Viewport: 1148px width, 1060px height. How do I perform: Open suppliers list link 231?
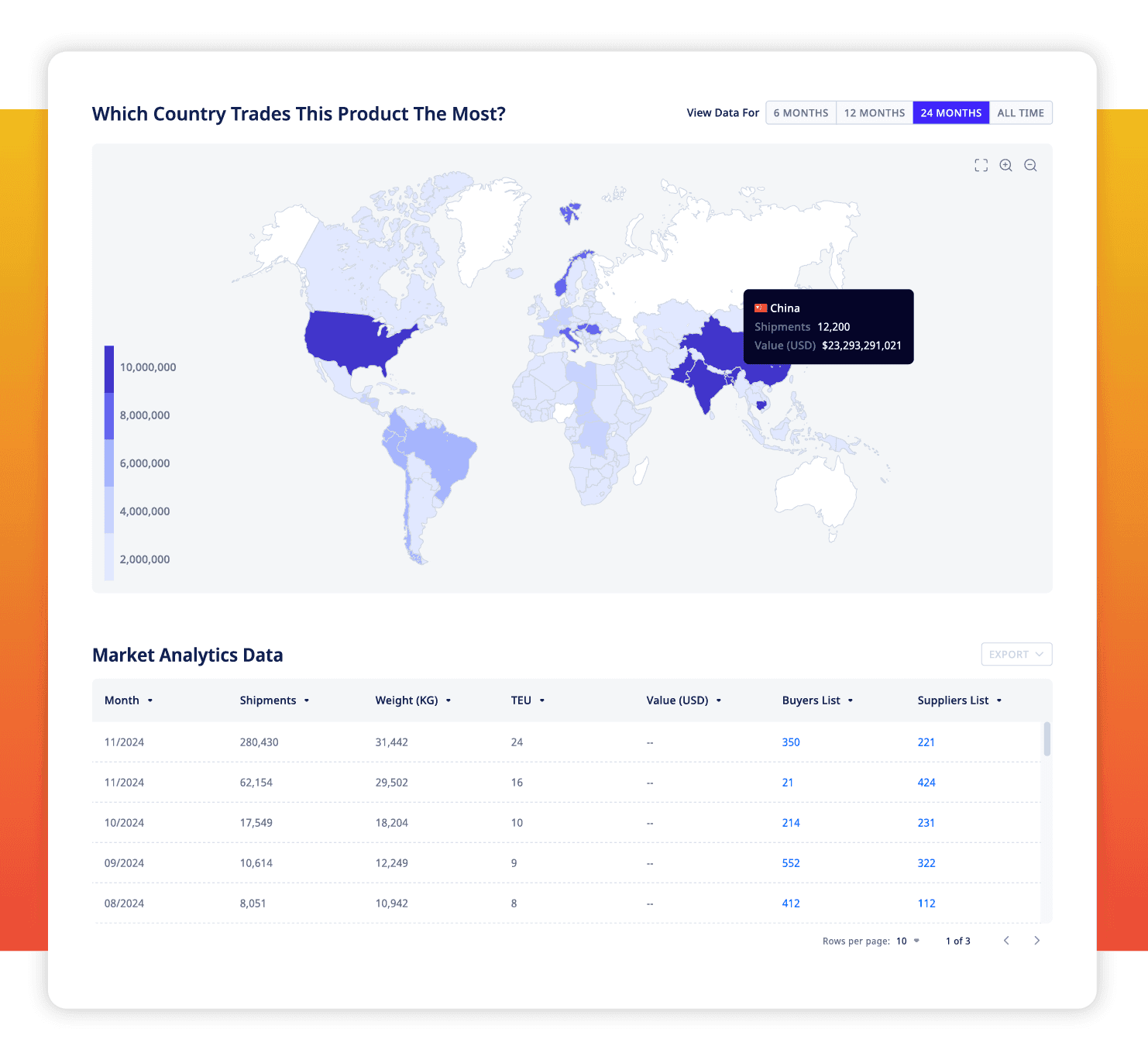pyautogui.click(x=926, y=823)
